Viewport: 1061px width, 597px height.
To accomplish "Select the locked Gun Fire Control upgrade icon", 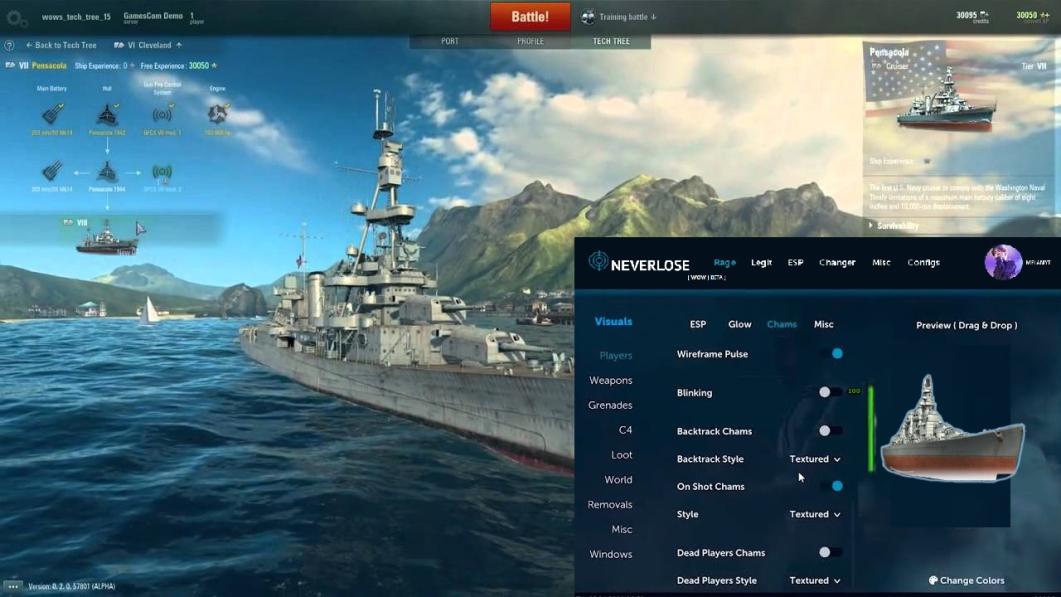I will [x=162, y=172].
